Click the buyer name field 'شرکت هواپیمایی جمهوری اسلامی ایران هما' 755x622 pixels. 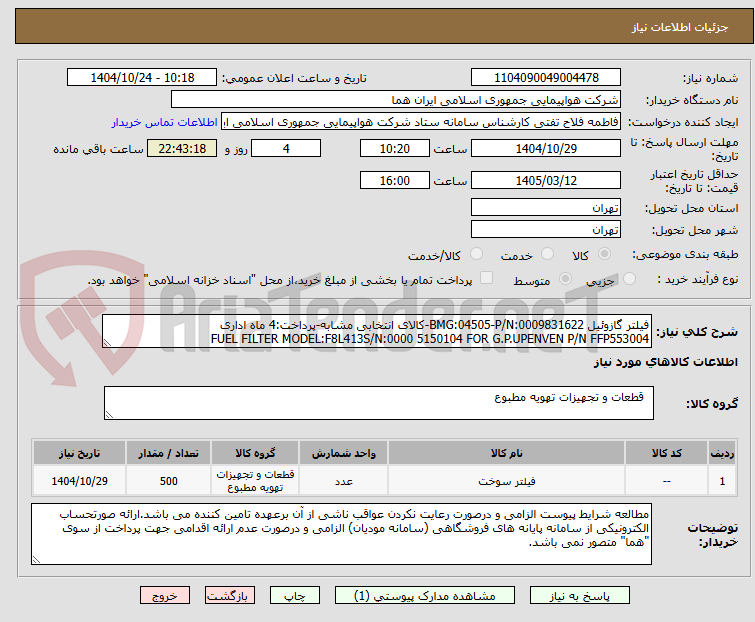coord(396,100)
